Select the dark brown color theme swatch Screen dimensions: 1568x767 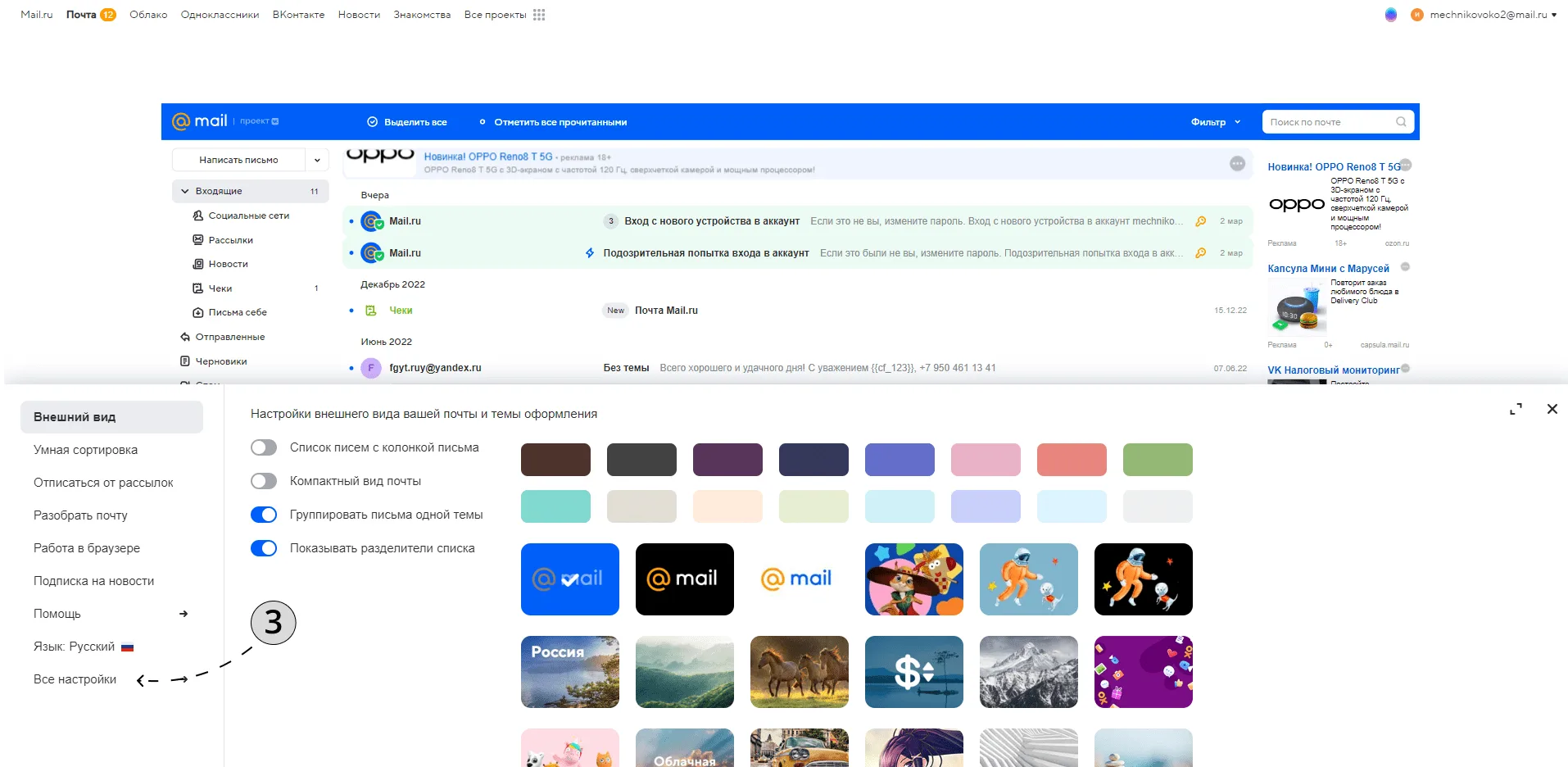click(x=555, y=460)
